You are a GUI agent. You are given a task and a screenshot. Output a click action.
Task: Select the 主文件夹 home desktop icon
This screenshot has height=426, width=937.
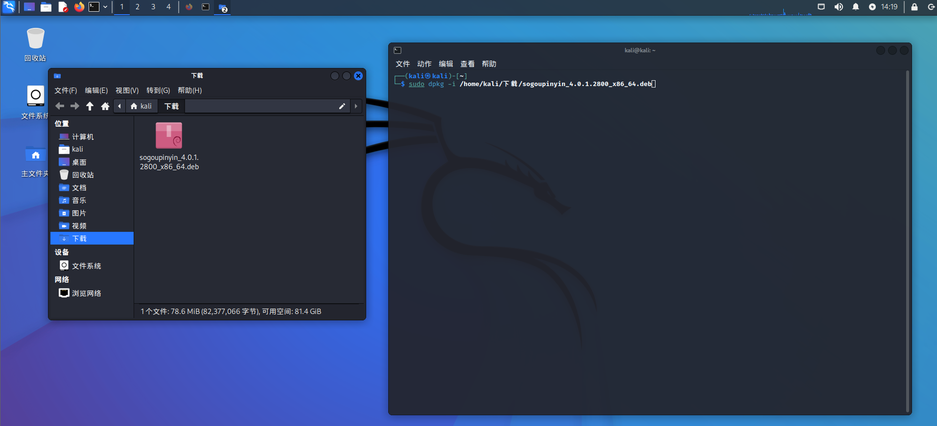(35, 161)
